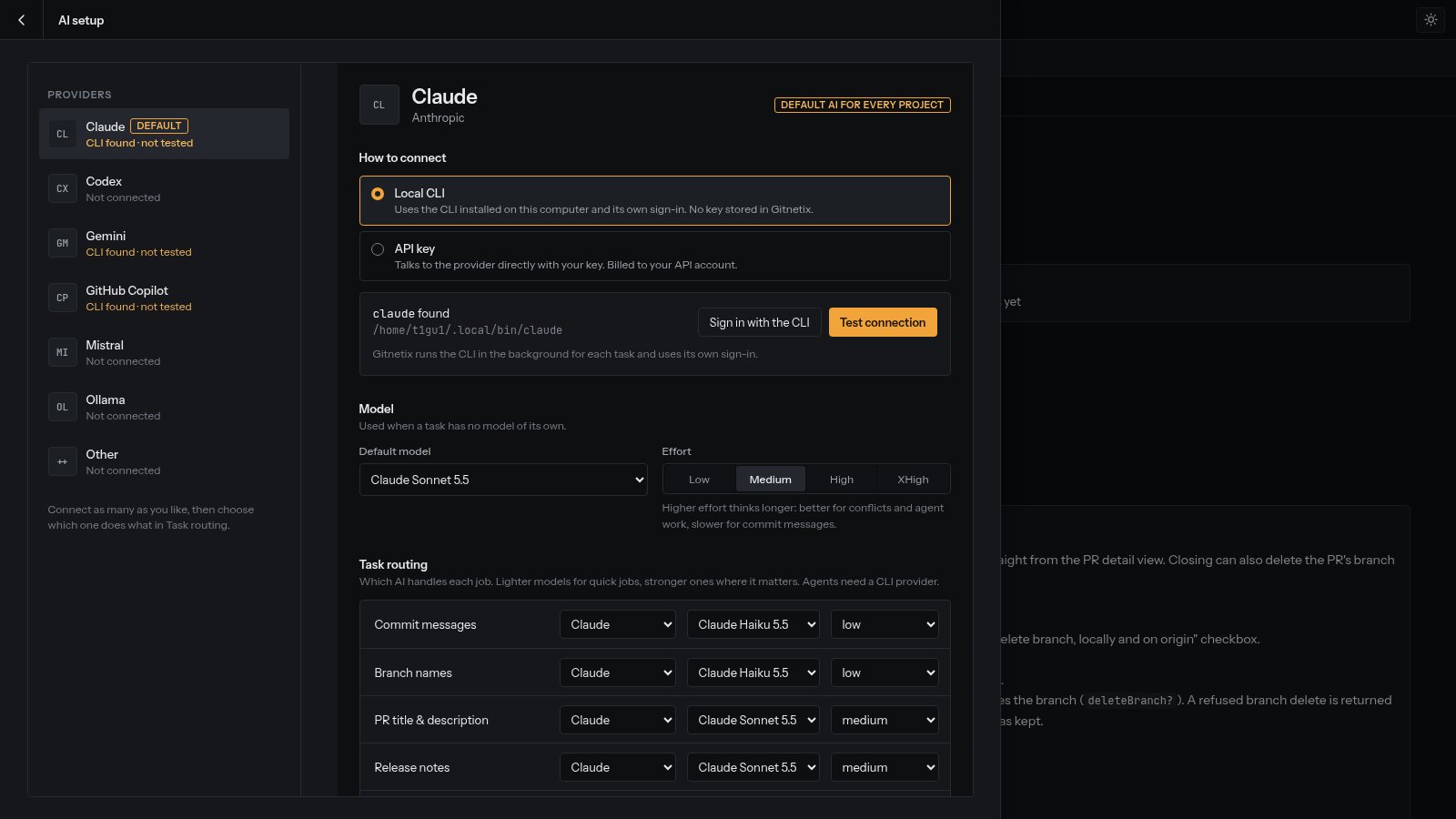The height and width of the screenshot is (819, 1456).
Task: Set effort to XHigh
Action: (913, 480)
